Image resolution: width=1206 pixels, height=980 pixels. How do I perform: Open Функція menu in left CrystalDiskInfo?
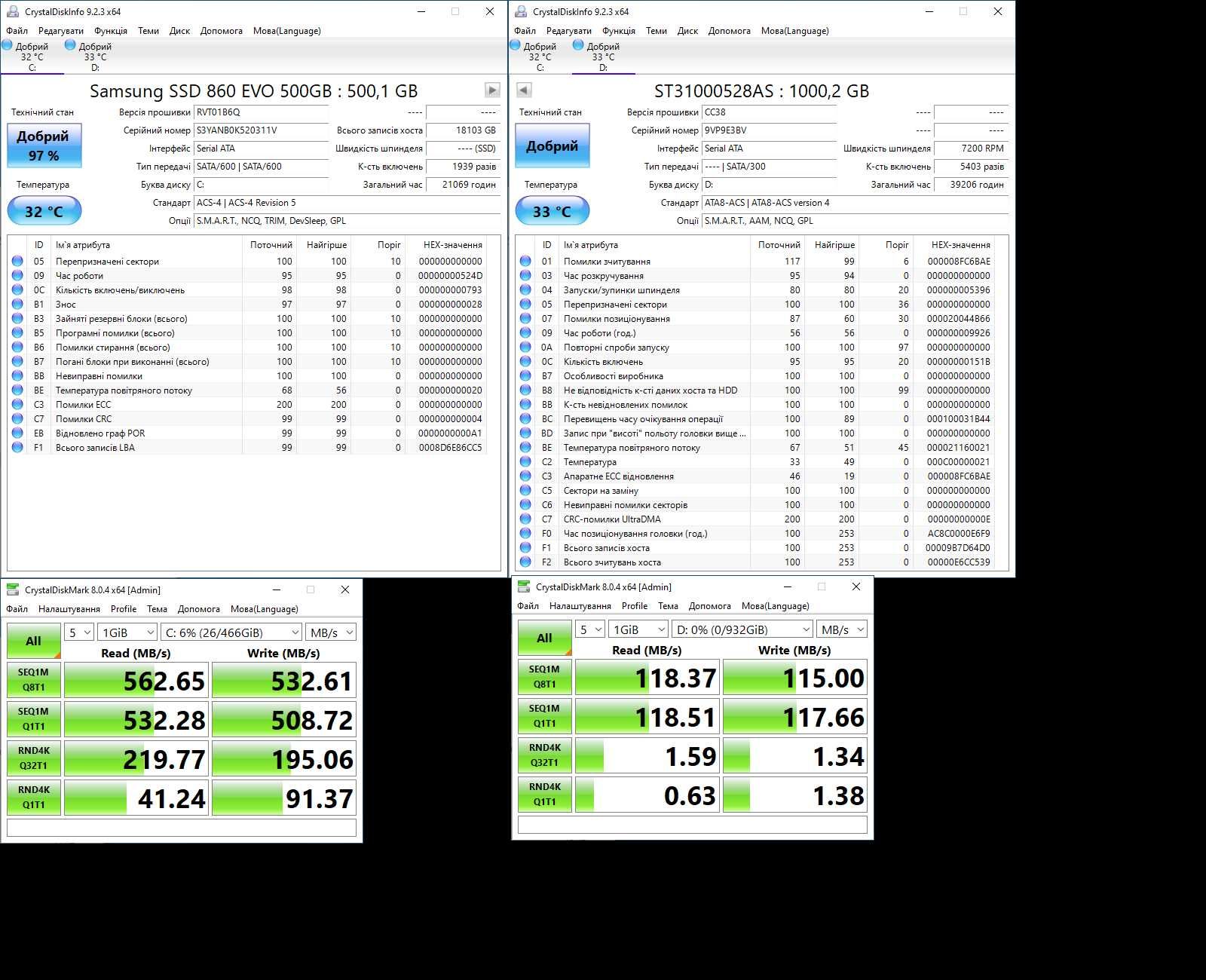[x=111, y=31]
